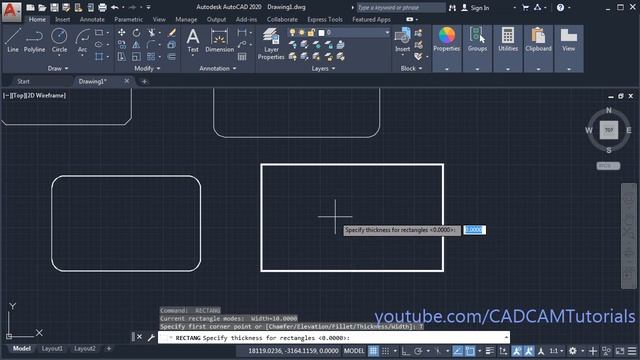This screenshot has width=640, height=360.
Task: Click the Array tool icon
Action: [151, 56]
